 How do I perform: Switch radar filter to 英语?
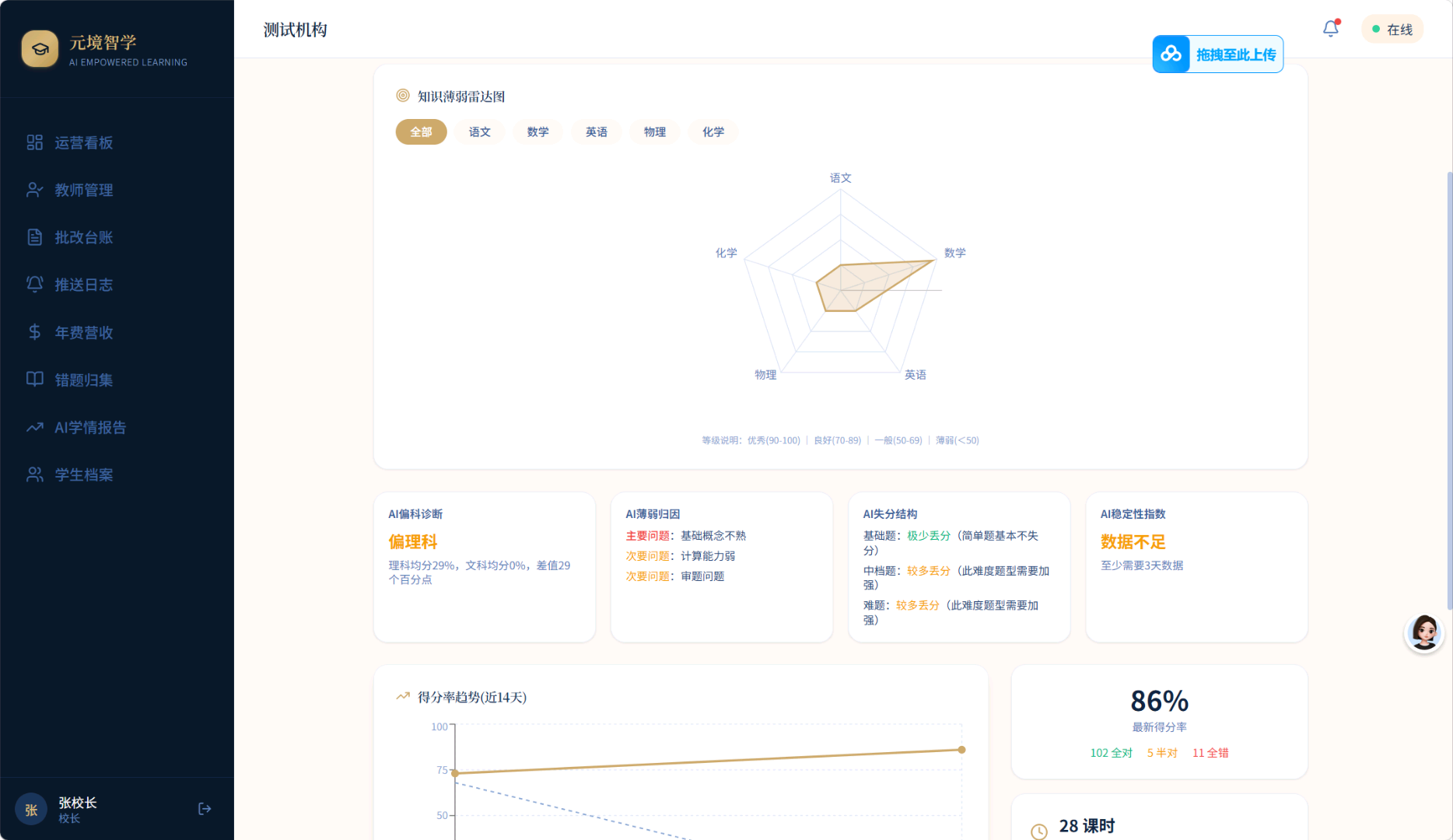point(597,131)
